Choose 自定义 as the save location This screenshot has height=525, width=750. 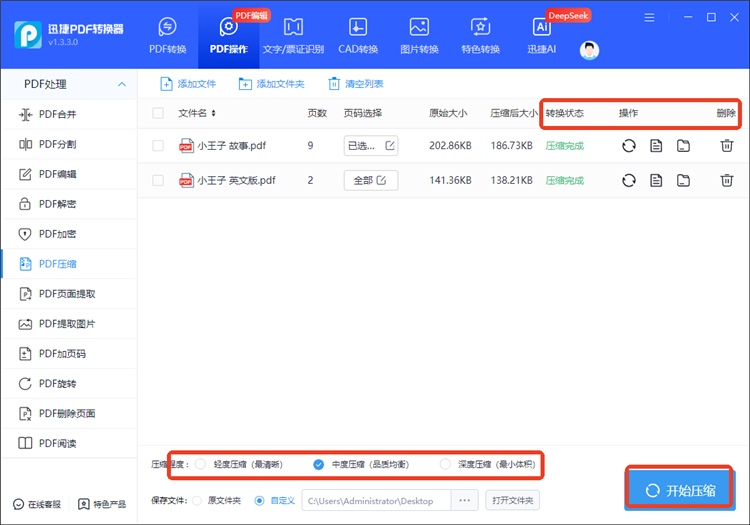pyautogui.click(x=259, y=501)
